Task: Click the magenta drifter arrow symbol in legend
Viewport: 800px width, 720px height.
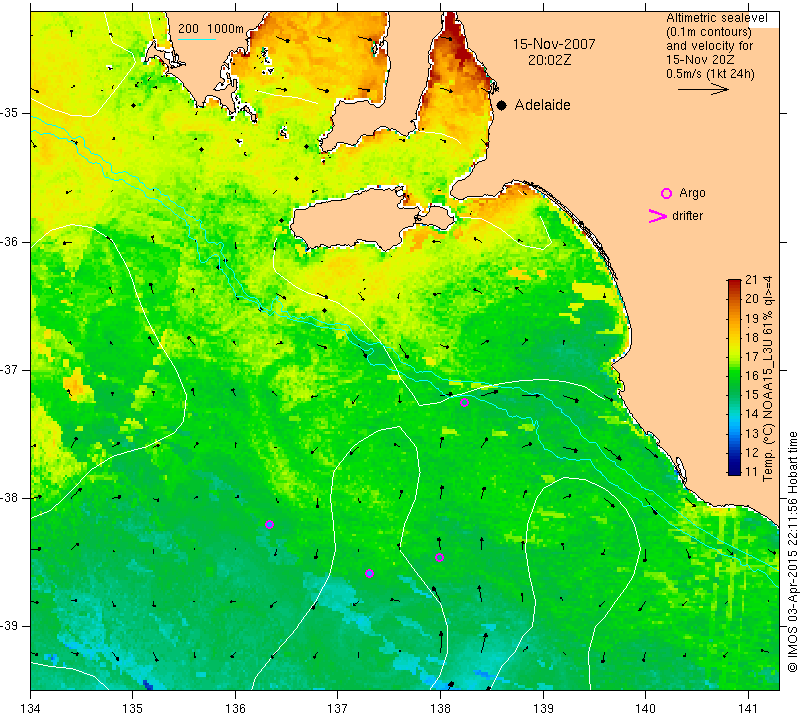Action: point(657,216)
